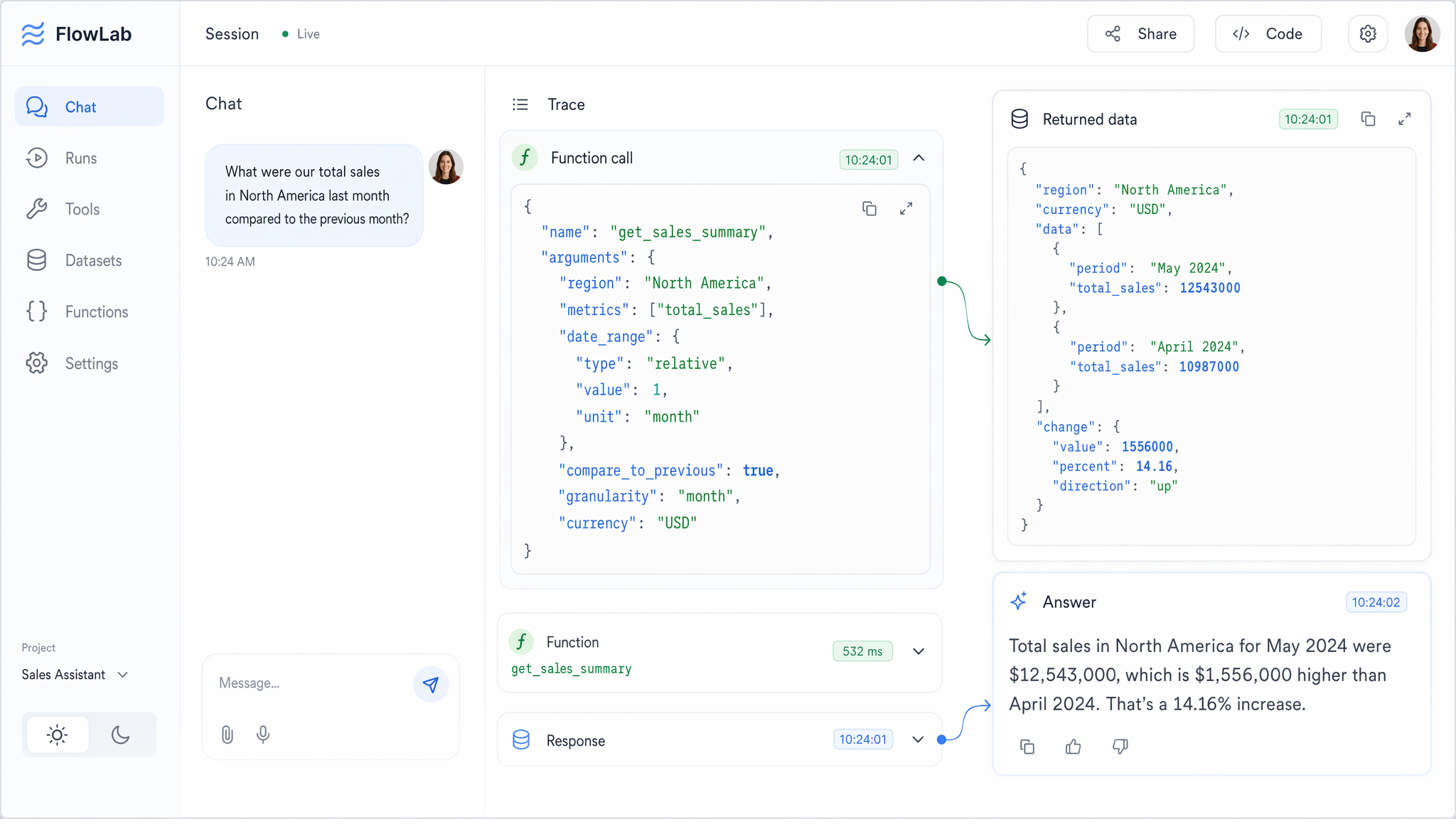The image size is (1456, 819).
Task: Copy the function call JSON code
Action: [x=869, y=208]
